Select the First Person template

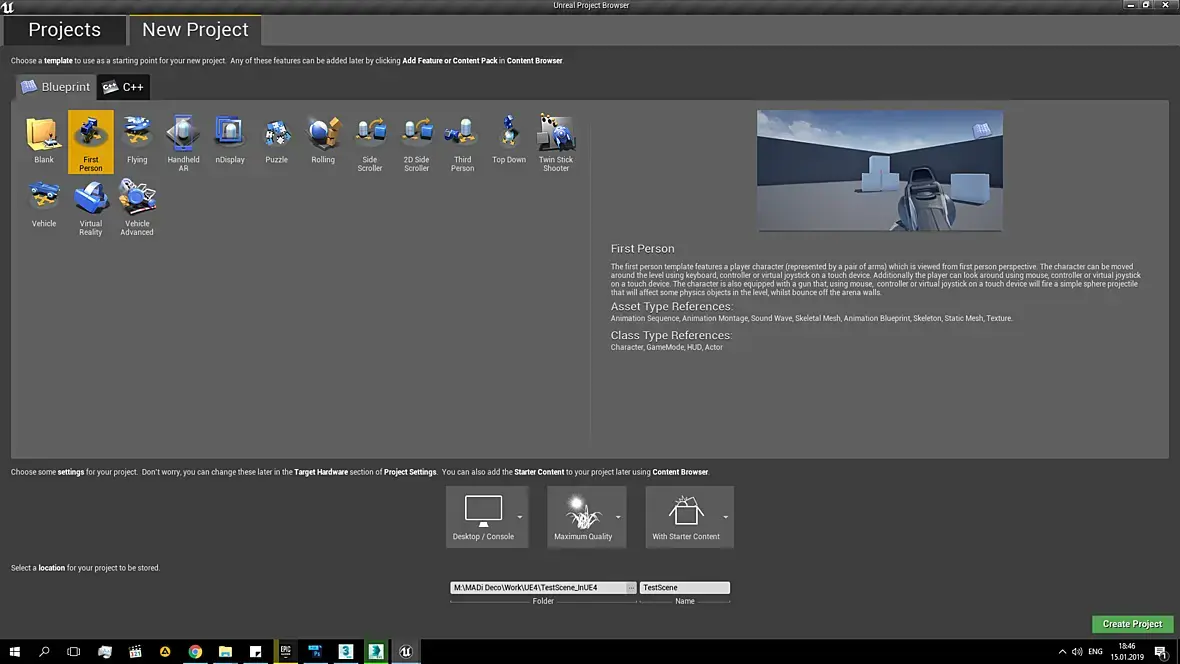[x=90, y=142]
